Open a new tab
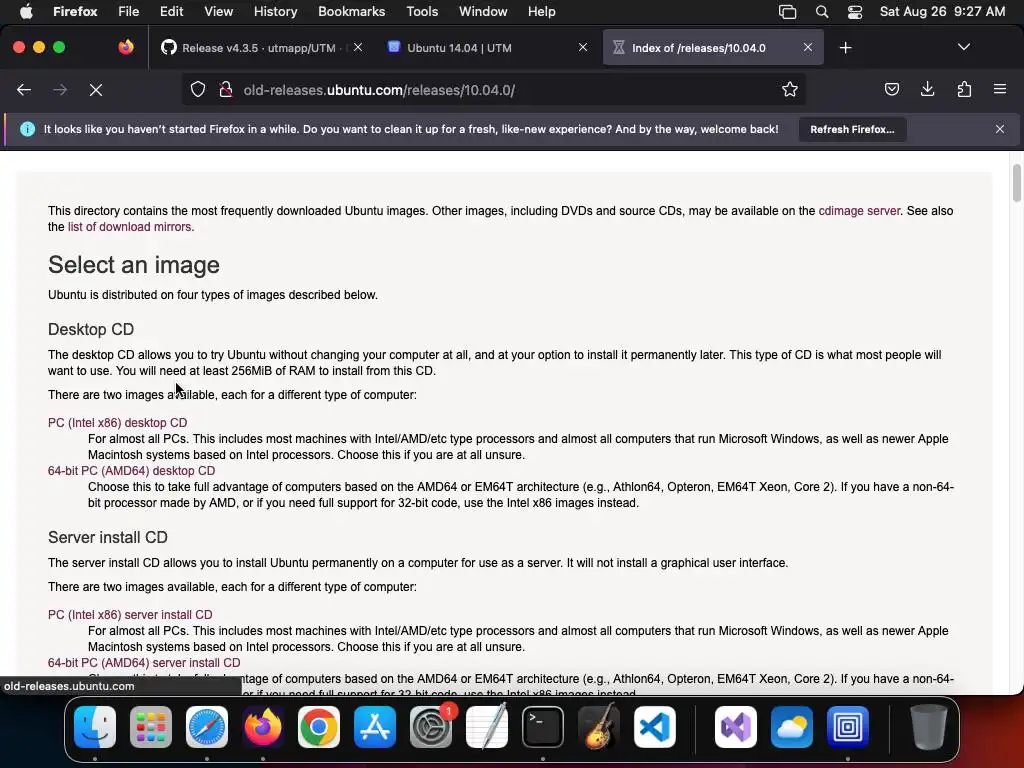This screenshot has height=768, width=1024. point(846,48)
